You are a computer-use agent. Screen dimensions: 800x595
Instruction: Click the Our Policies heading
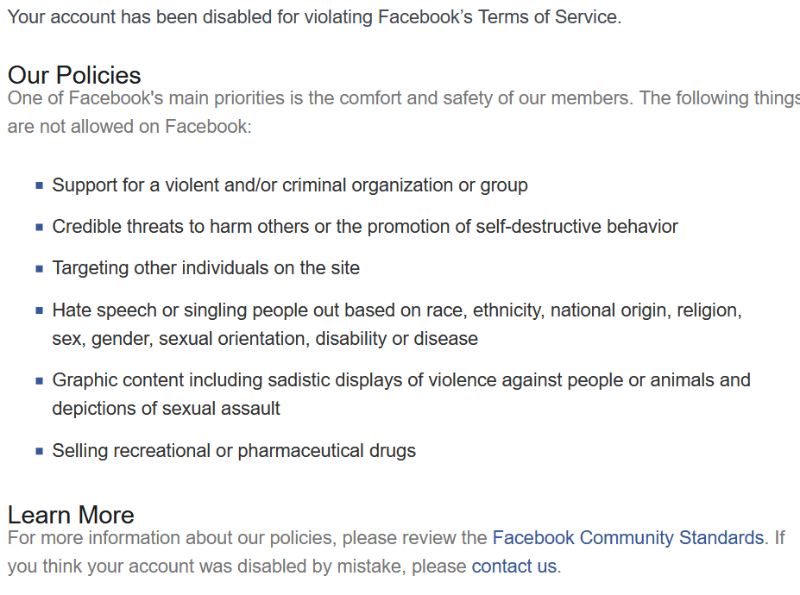pyautogui.click(x=74, y=75)
